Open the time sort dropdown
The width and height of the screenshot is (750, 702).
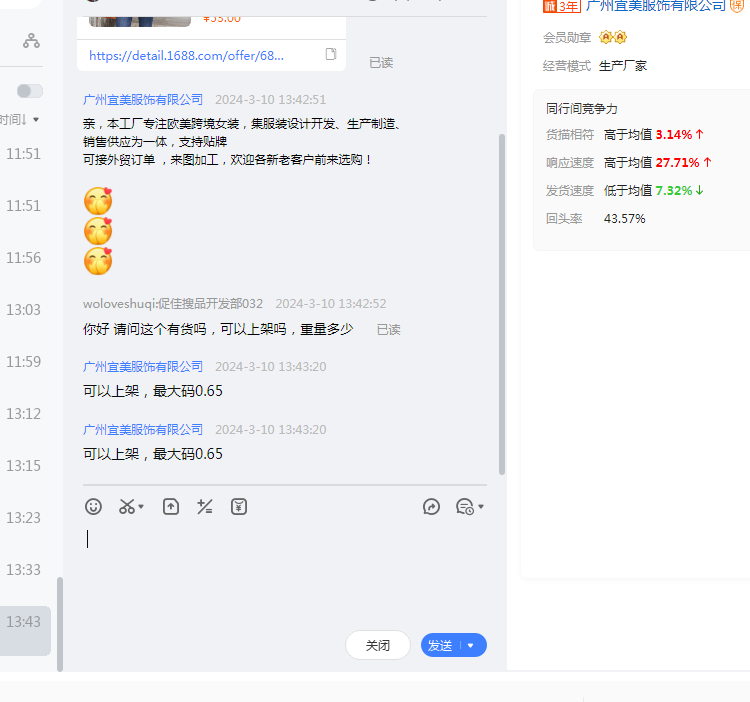click(x=22, y=120)
